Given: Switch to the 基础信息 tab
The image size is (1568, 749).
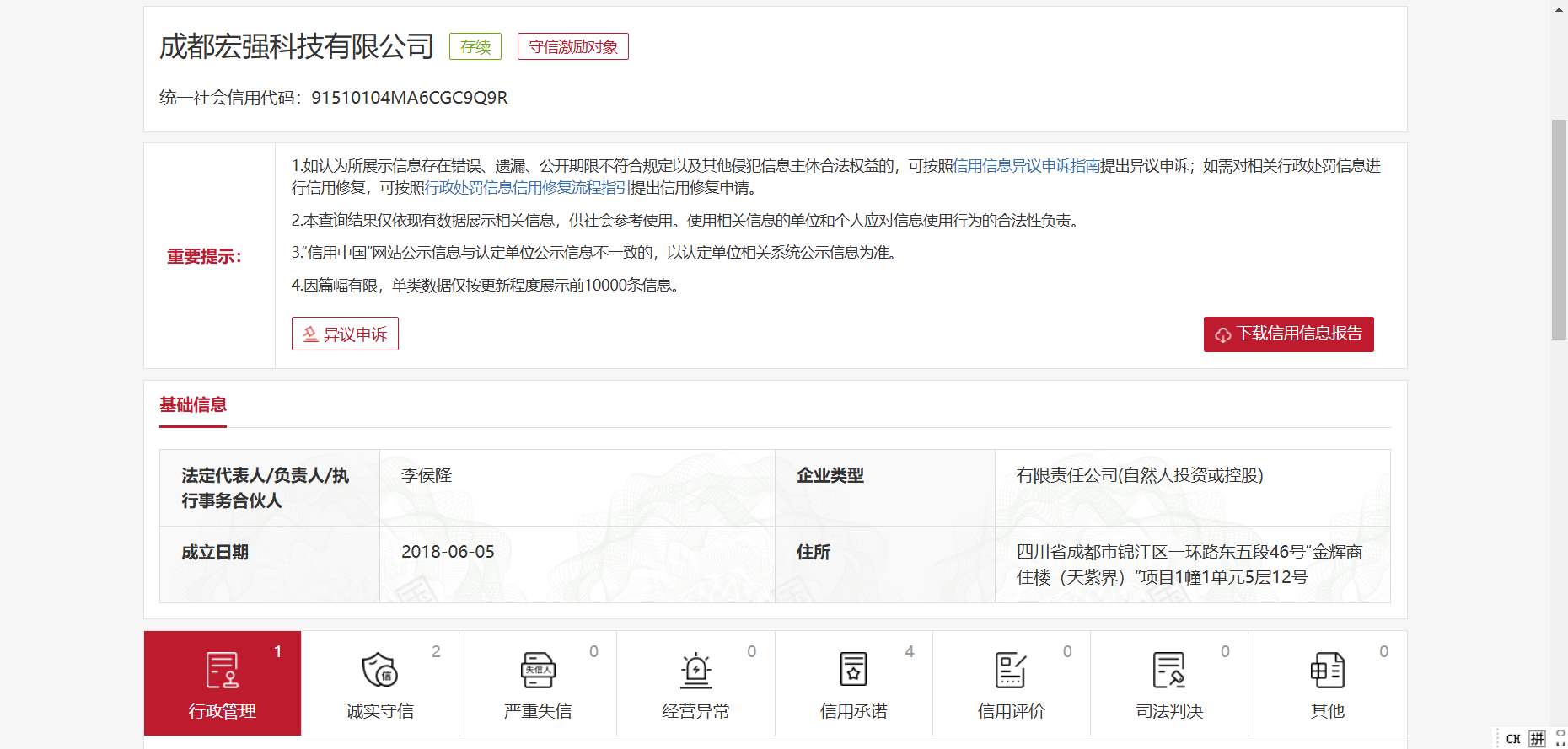Looking at the screenshot, I should pyautogui.click(x=193, y=405).
